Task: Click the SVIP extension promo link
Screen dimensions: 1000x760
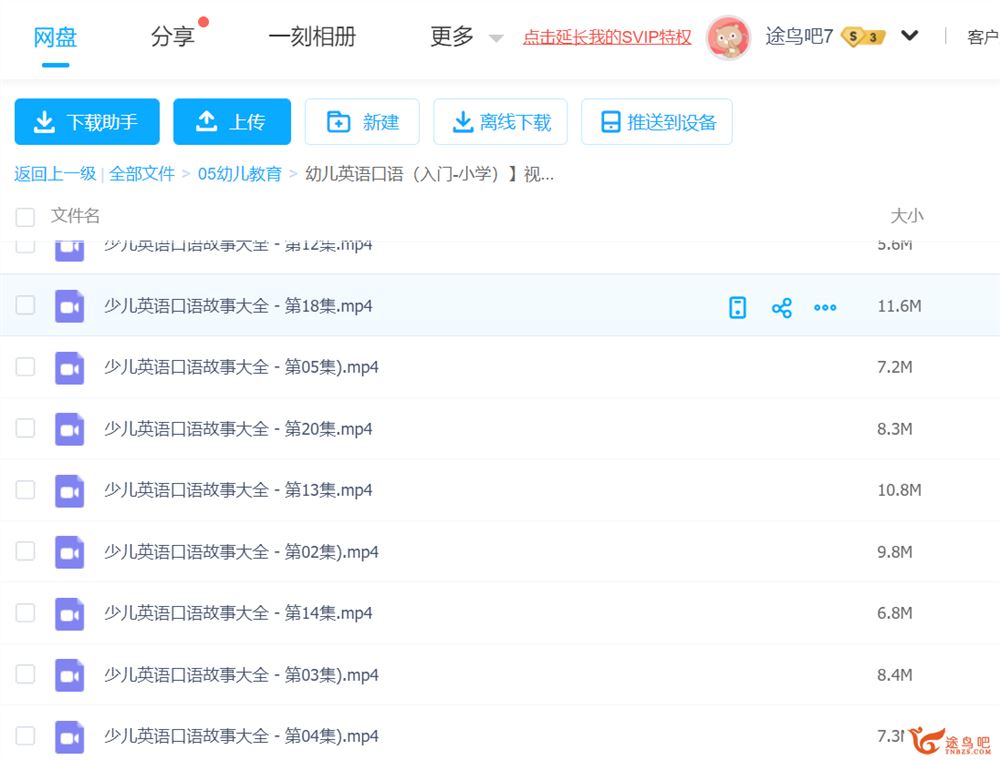Action: (607, 37)
